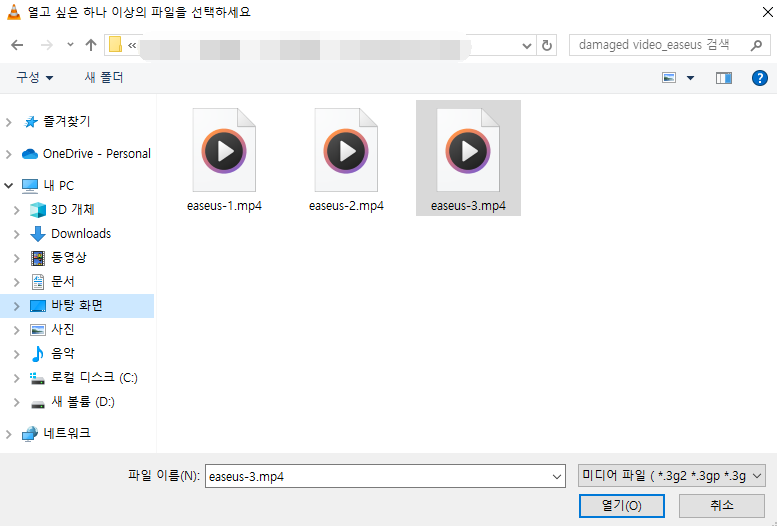Click the 로컬 디스크 (C:) drive icon
The height and width of the screenshot is (526, 777).
coord(38,378)
